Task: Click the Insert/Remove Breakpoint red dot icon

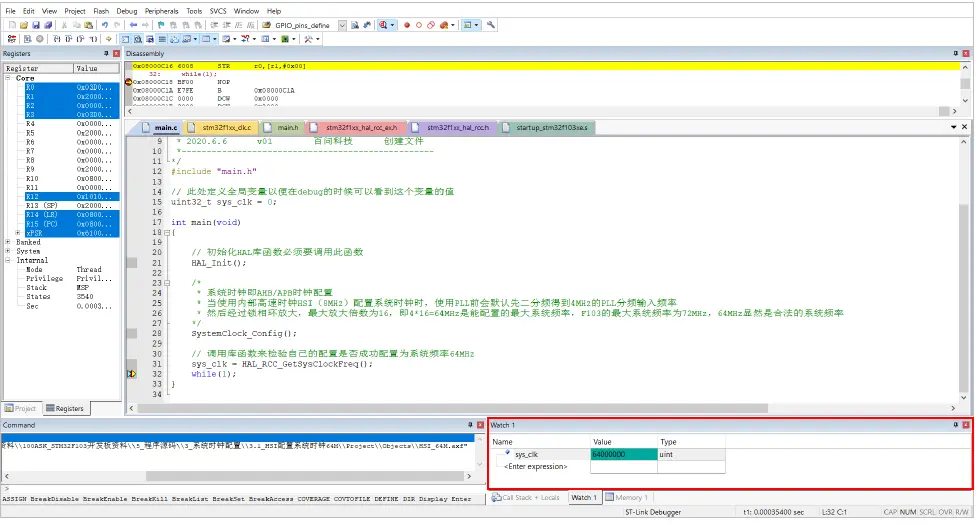Action: point(407,24)
